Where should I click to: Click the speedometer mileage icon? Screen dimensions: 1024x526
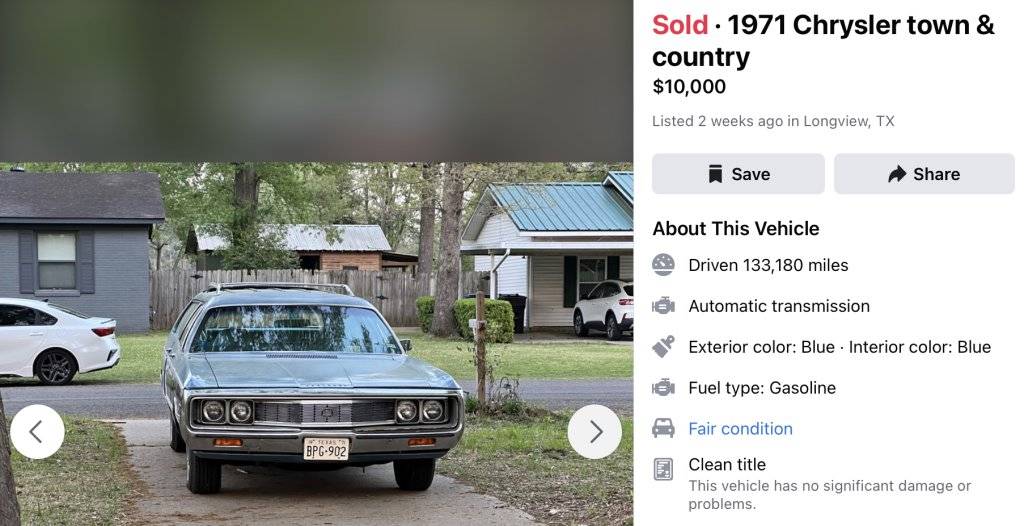coord(663,265)
